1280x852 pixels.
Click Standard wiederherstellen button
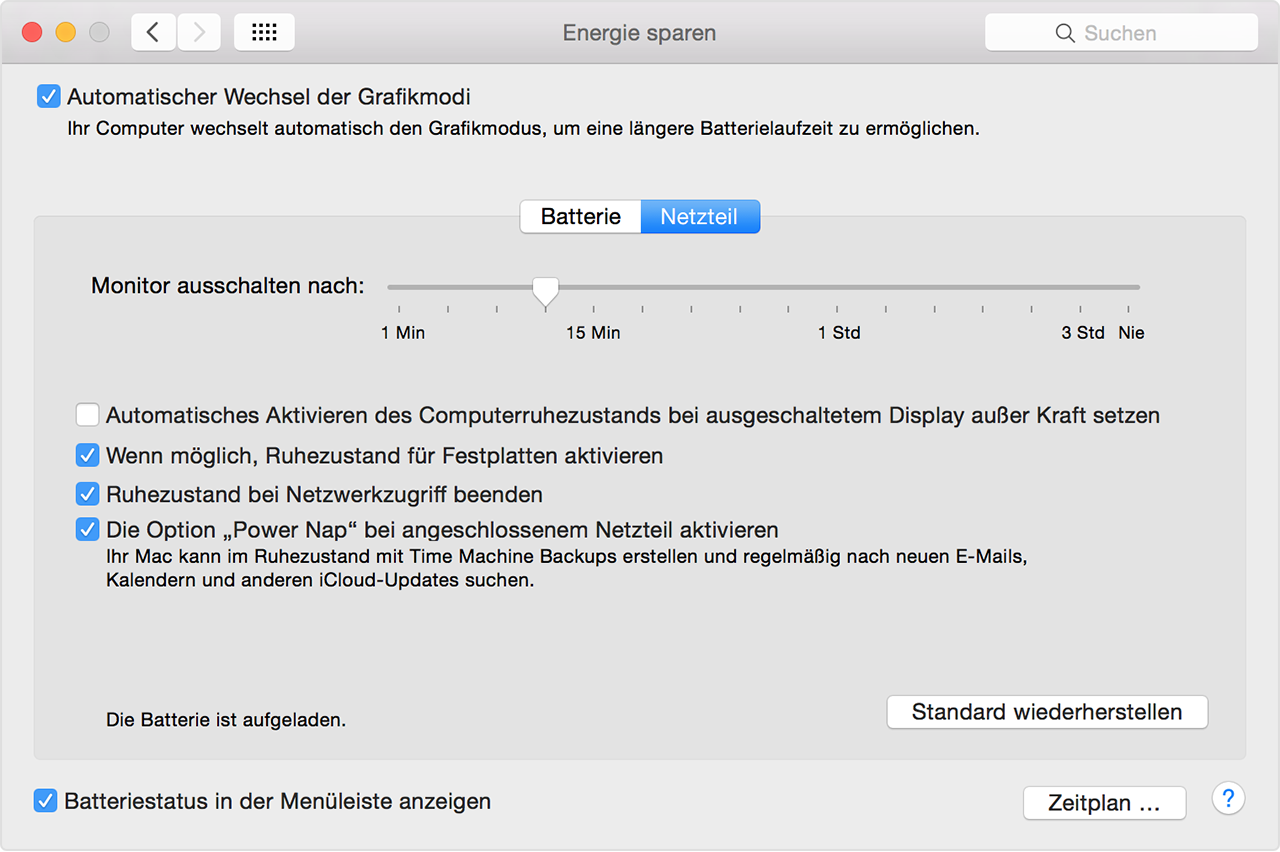coord(1047,712)
